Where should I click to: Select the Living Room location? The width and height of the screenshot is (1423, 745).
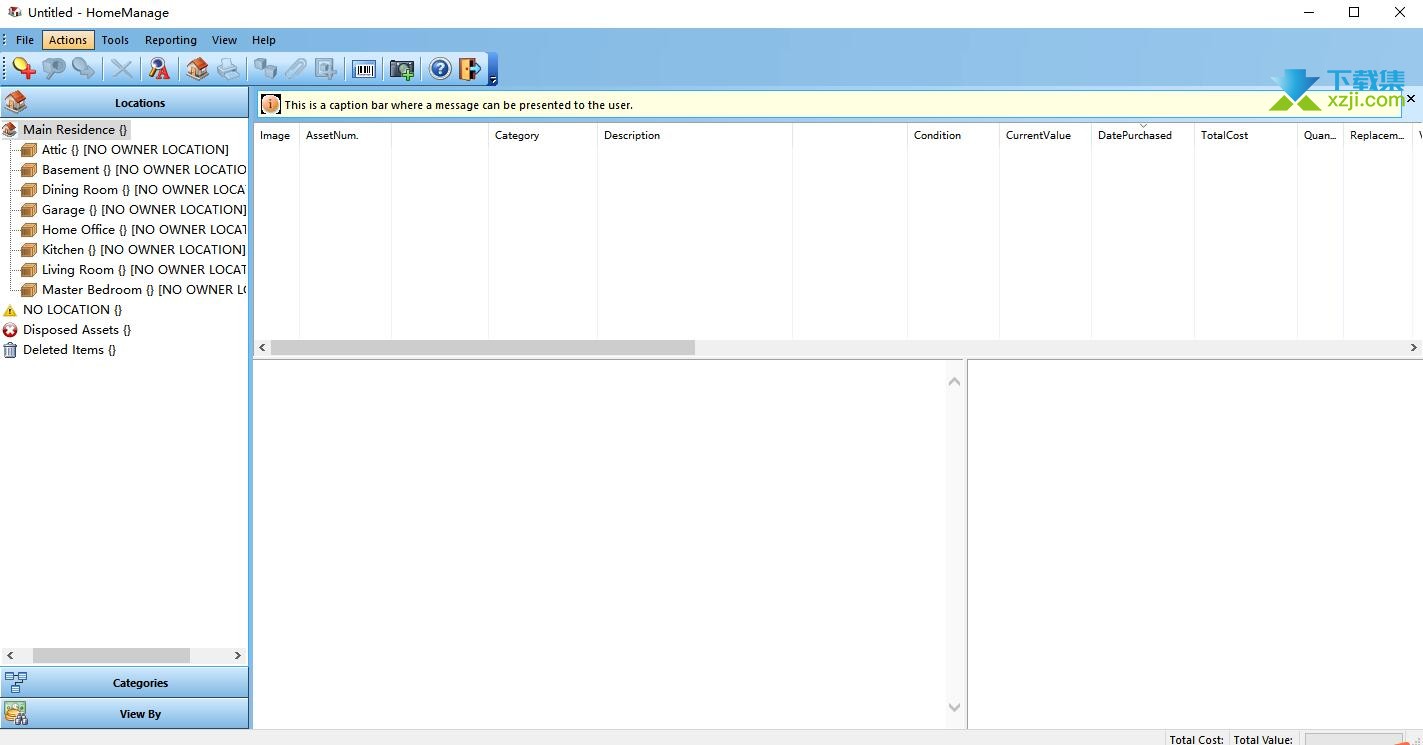pyautogui.click(x=144, y=269)
